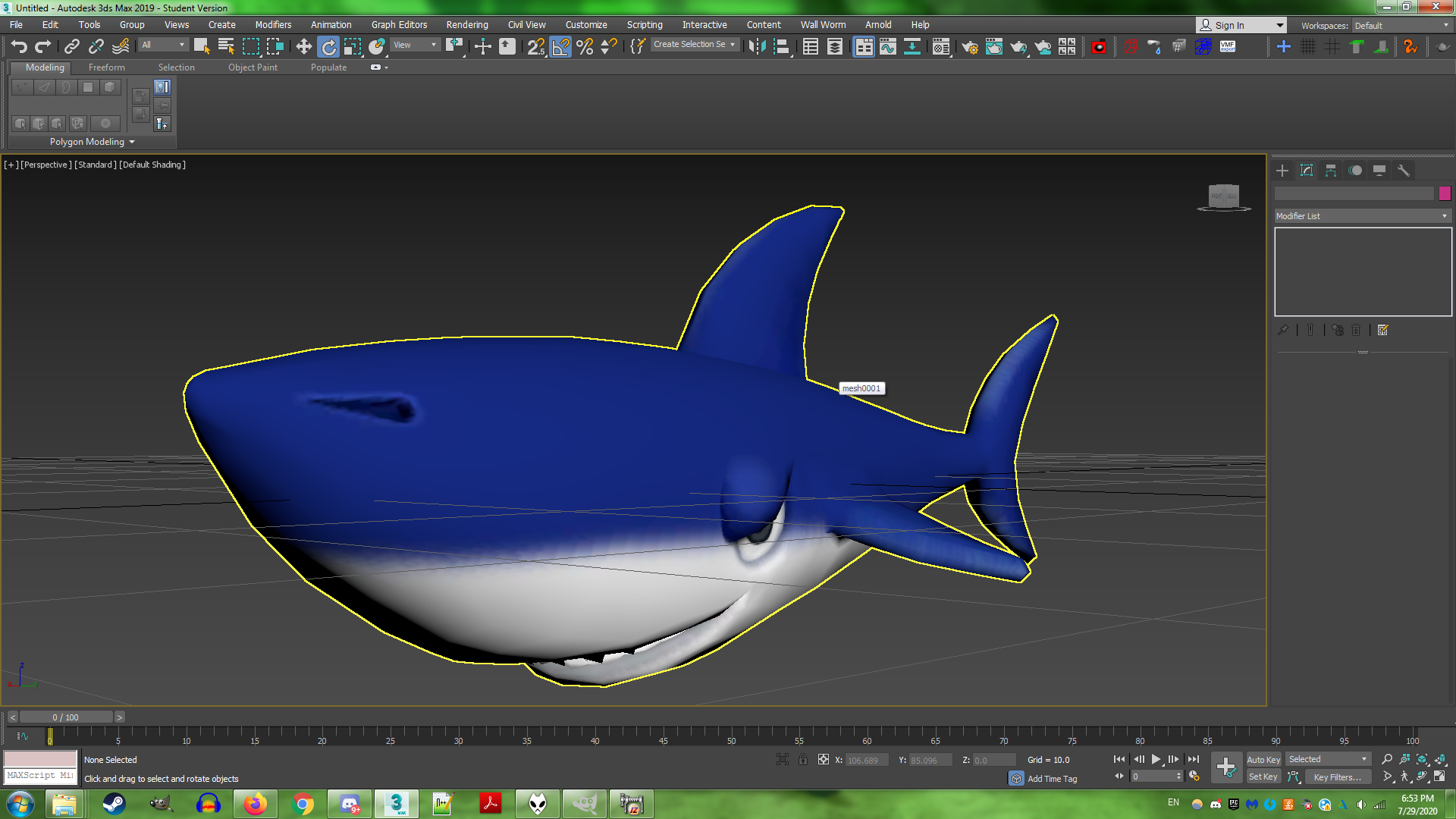Open the Modifiers menu

pyautogui.click(x=273, y=25)
